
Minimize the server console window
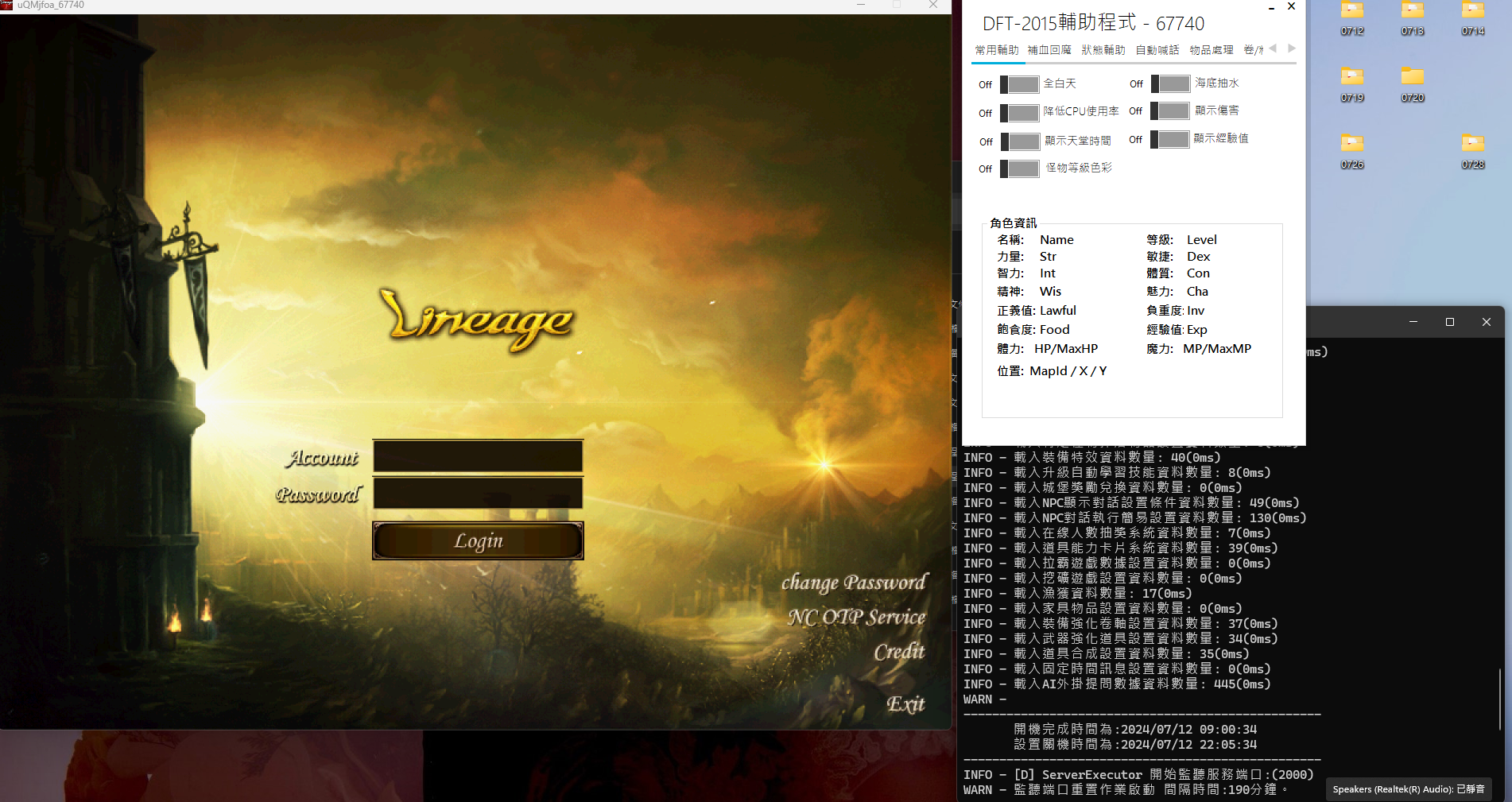(1413, 322)
